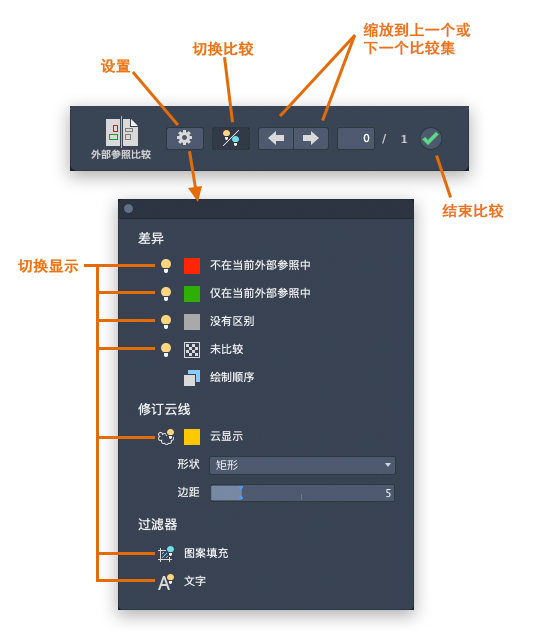
Task: Zoom to next comparison set arrow
Action: (311, 138)
